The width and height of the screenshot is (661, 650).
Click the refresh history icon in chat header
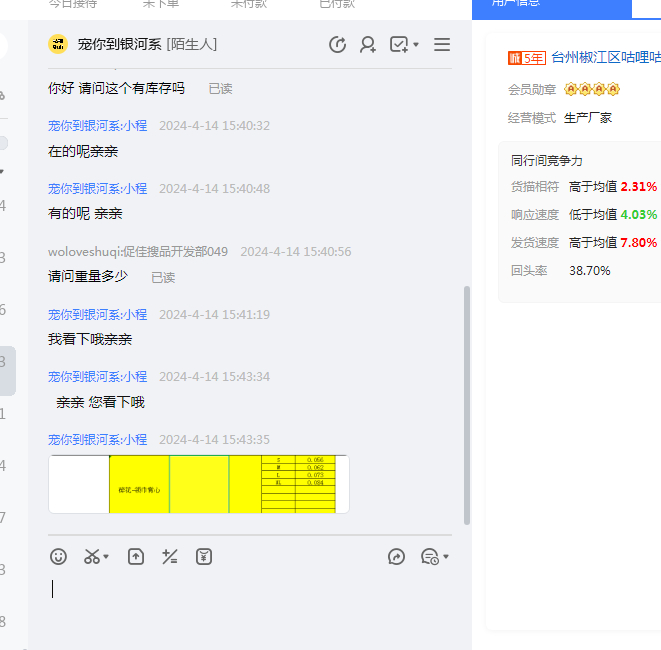338,44
